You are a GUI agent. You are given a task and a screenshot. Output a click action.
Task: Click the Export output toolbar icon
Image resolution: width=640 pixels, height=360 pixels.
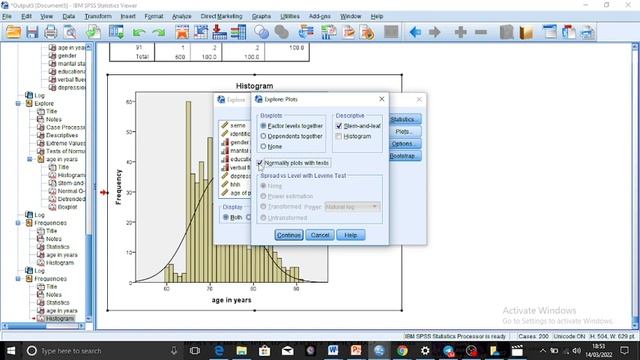coord(93,32)
